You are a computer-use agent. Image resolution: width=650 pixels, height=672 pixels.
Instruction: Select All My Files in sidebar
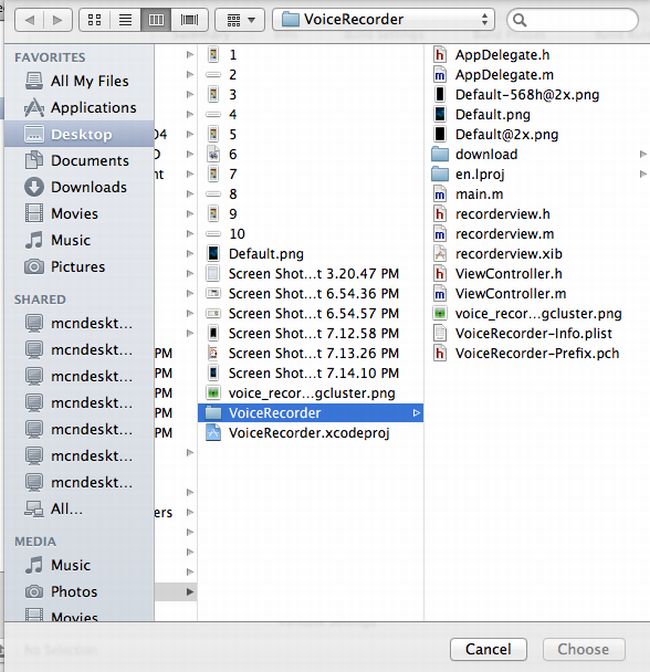(79, 81)
